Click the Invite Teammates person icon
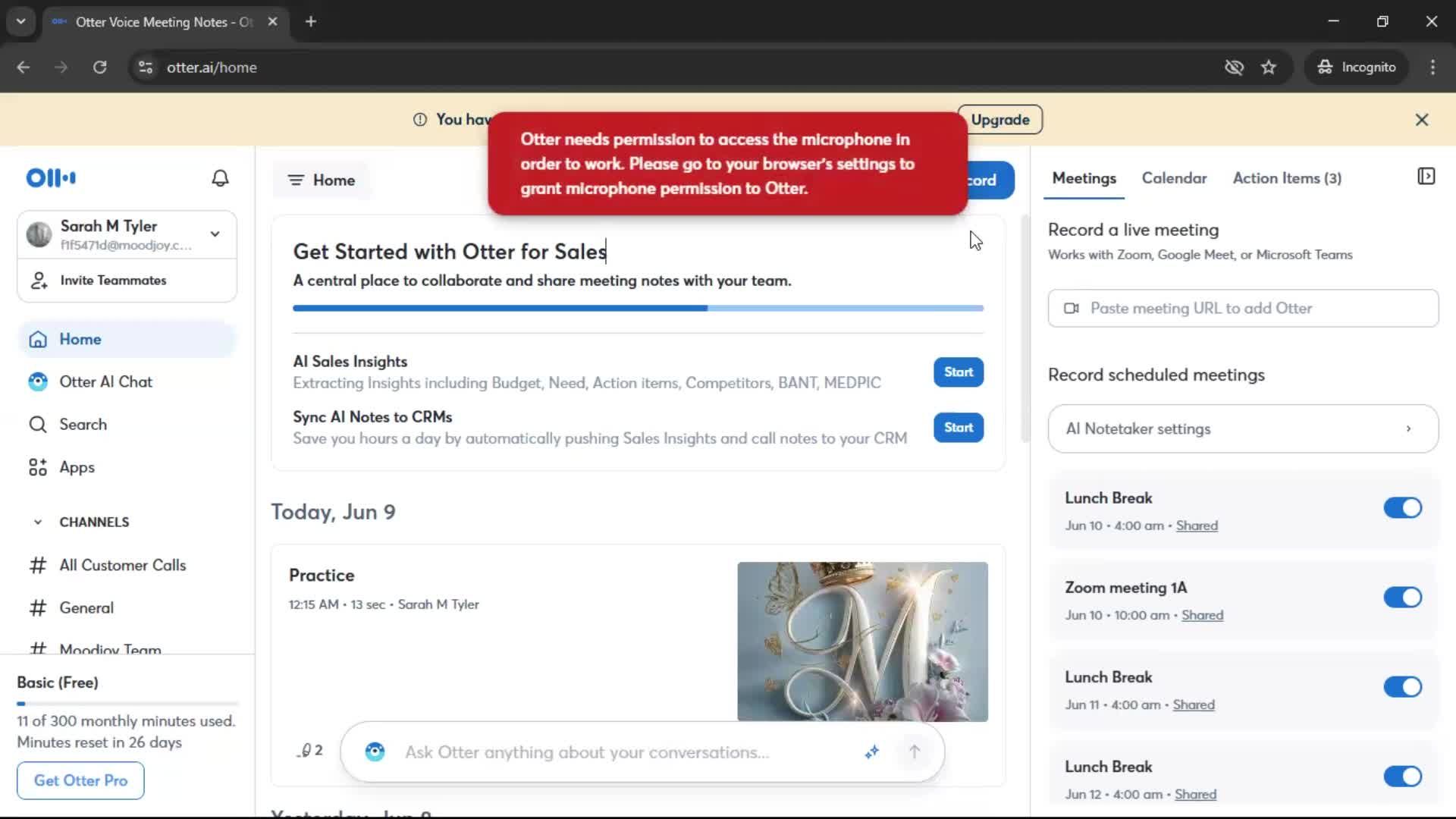Image resolution: width=1456 pixels, height=819 pixels. pos(39,281)
